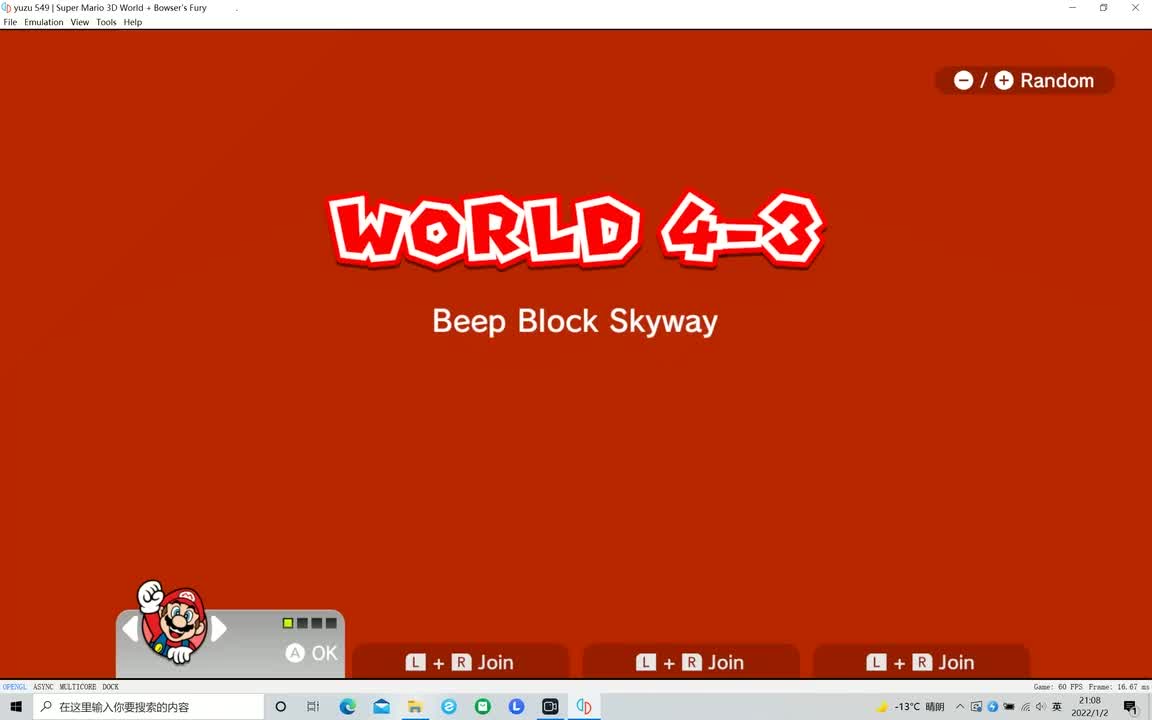Open File Explorer from taskbar
This screenshot has height=720, width=1152.
(x=415, y=707)
